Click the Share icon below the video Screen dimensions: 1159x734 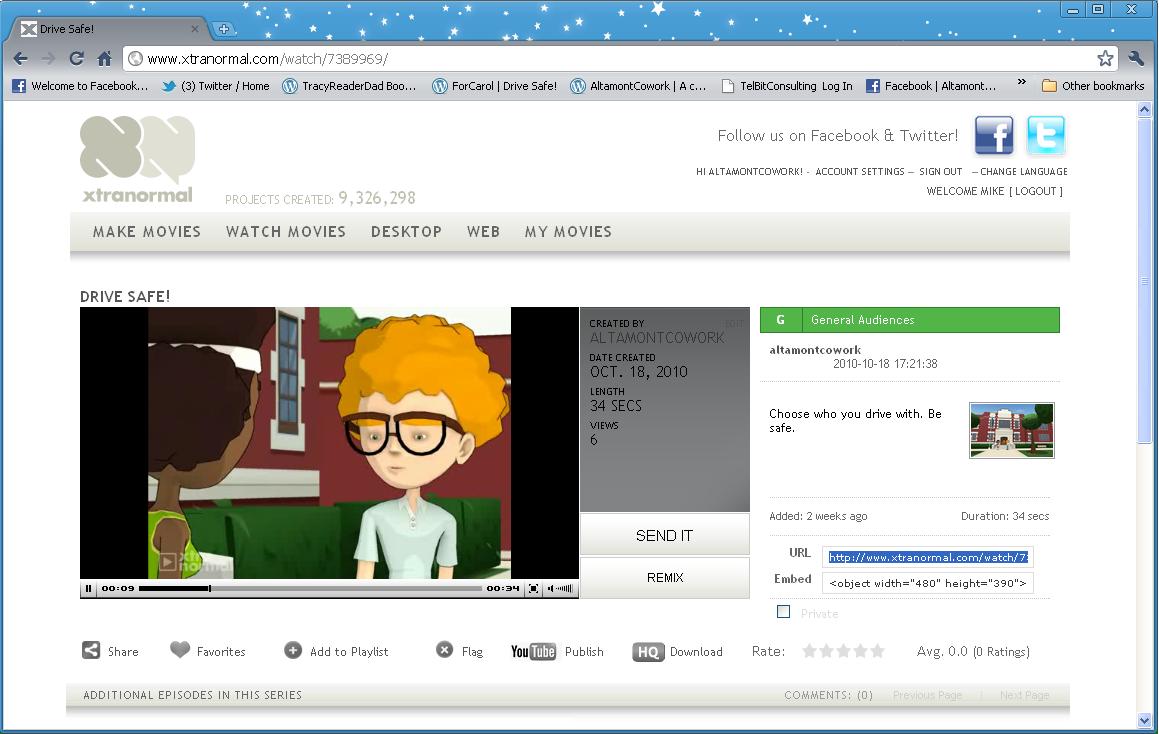click(x=91, y=650)
